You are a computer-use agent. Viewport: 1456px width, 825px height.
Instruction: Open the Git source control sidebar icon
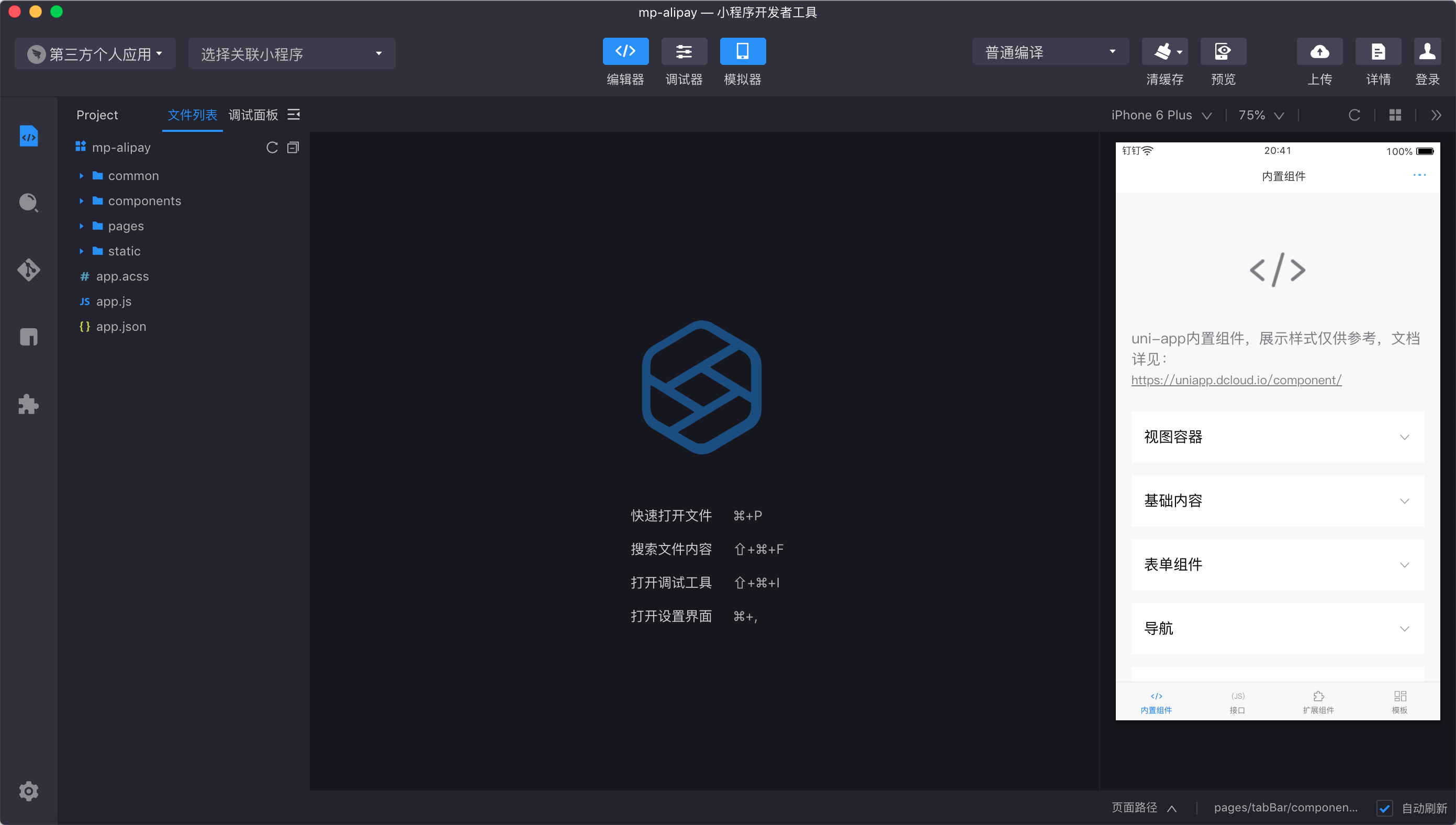[28, 270]
